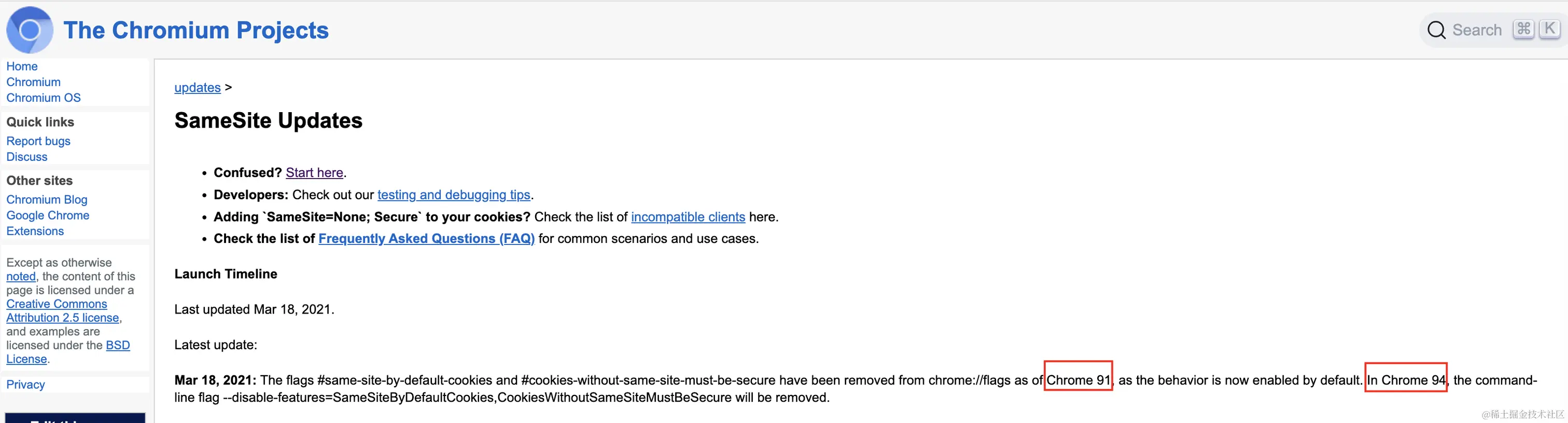Click the ⌘ shortcut key badge
1568x423 pixels.
point(1523,29)
